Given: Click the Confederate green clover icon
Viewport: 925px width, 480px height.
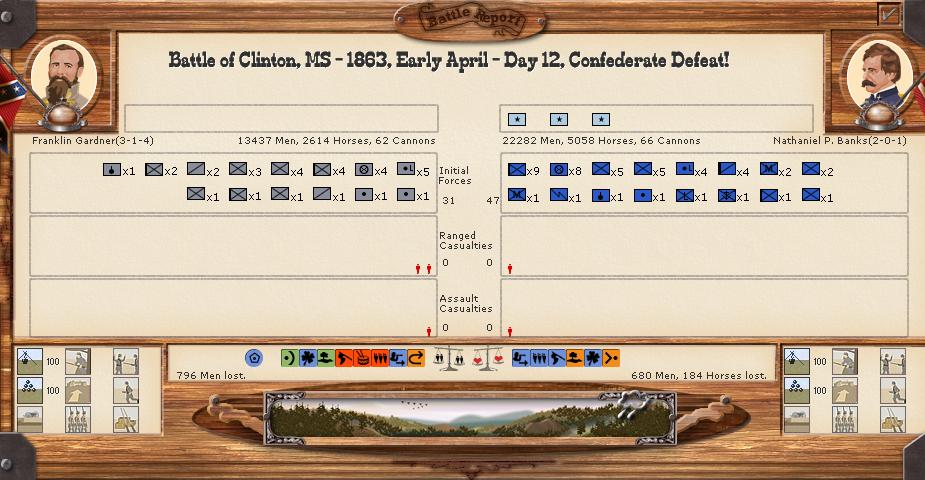Looking at the screenshot, I should [308, 357].
